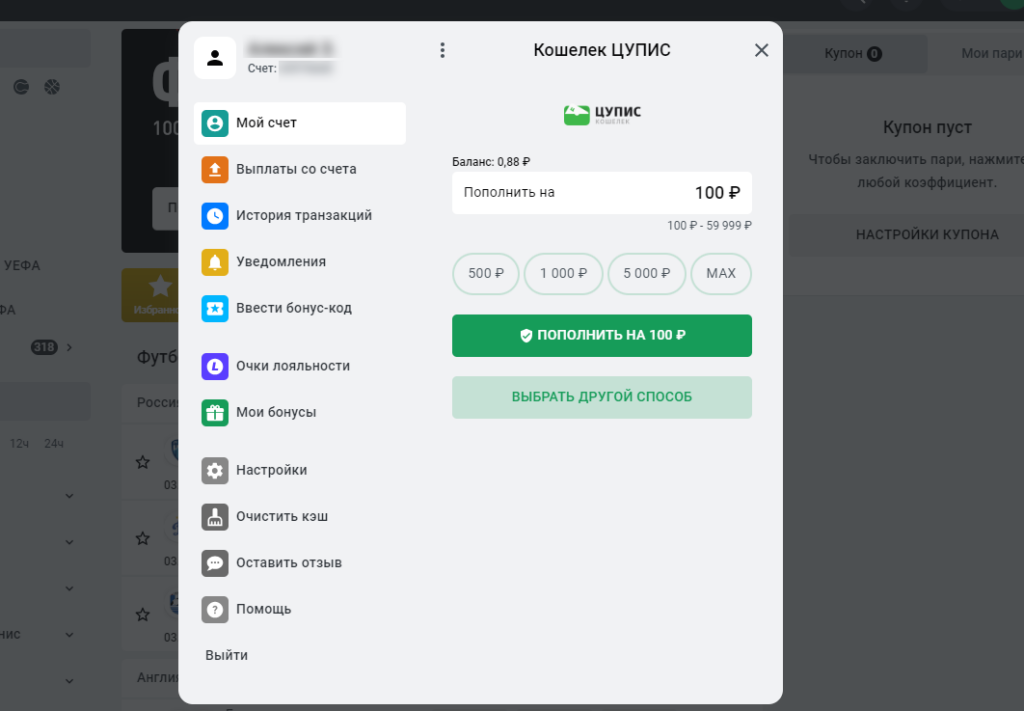
Task: Click the Пополнить на amount field
Action: (601, 193)
